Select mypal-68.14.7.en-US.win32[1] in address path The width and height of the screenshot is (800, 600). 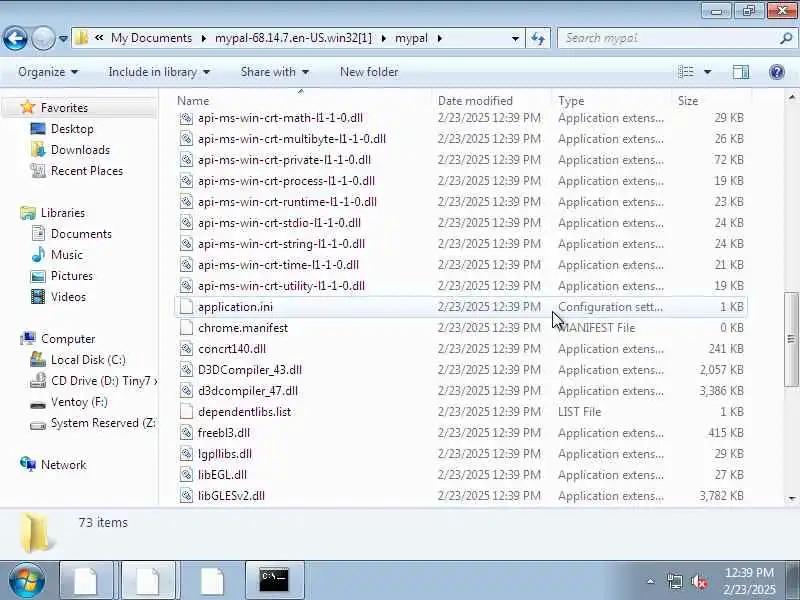coord(293,38)
